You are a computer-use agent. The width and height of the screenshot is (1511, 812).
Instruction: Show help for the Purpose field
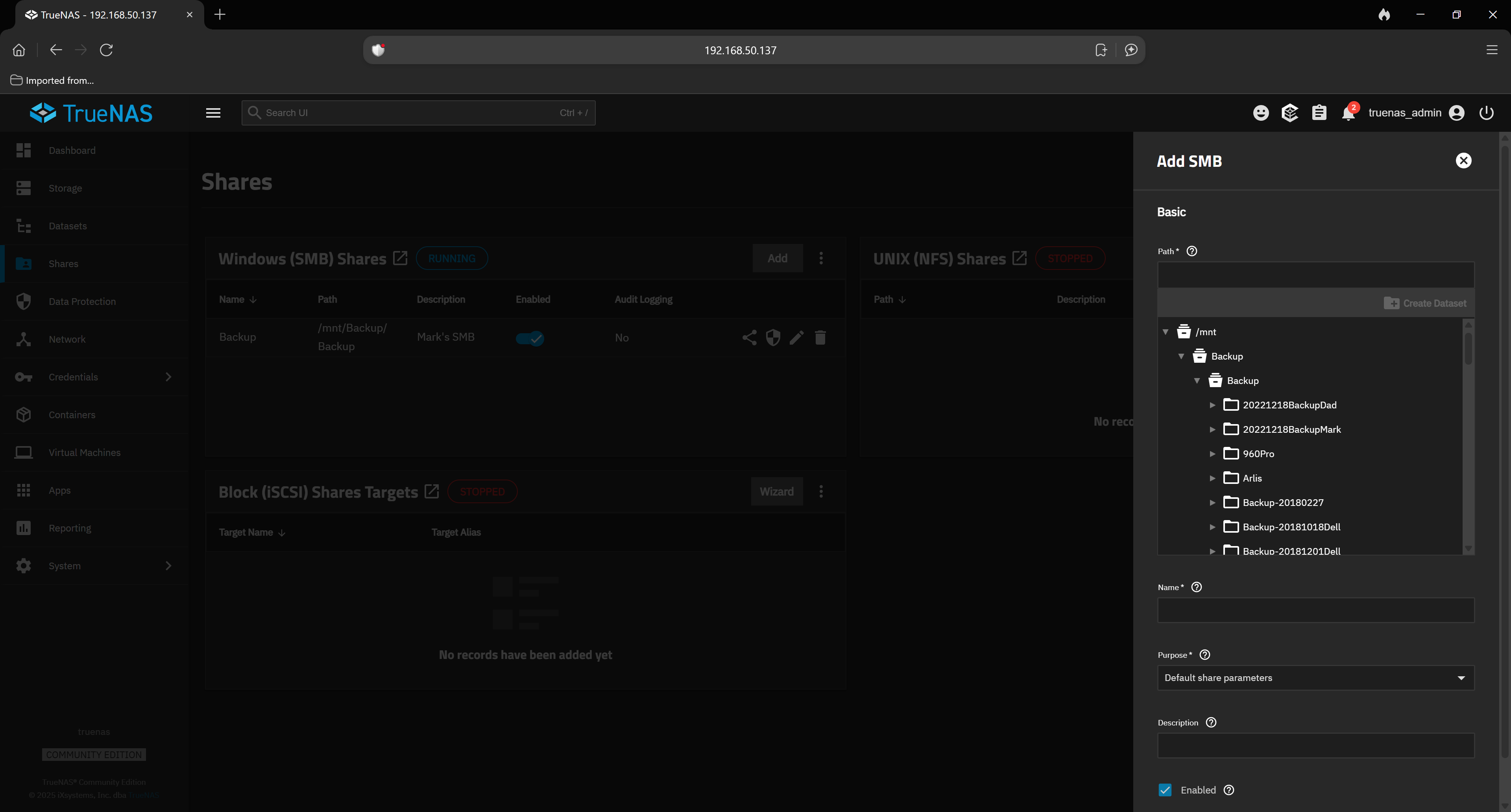pos(1205,655)
